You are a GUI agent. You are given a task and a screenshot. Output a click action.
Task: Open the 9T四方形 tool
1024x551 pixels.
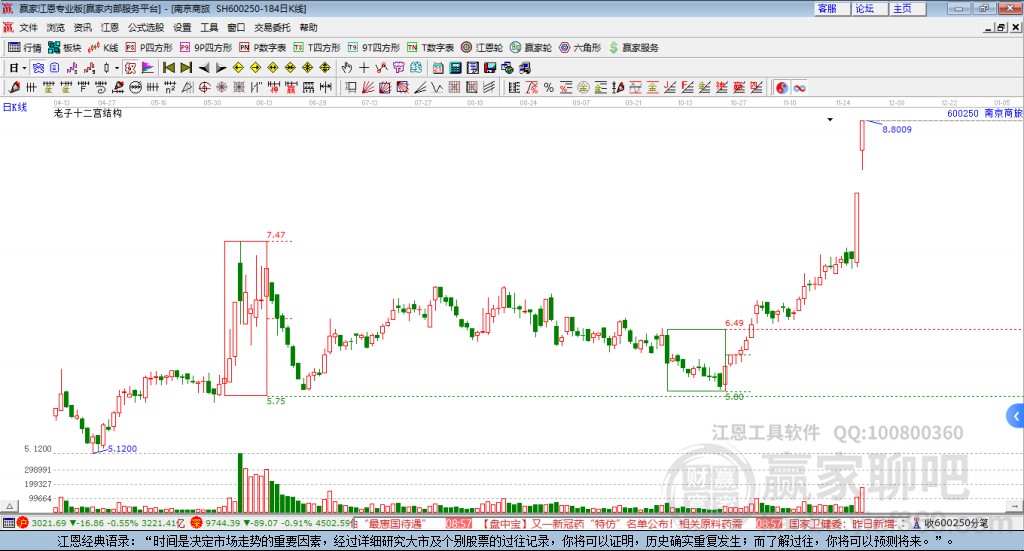coord(374,48)
